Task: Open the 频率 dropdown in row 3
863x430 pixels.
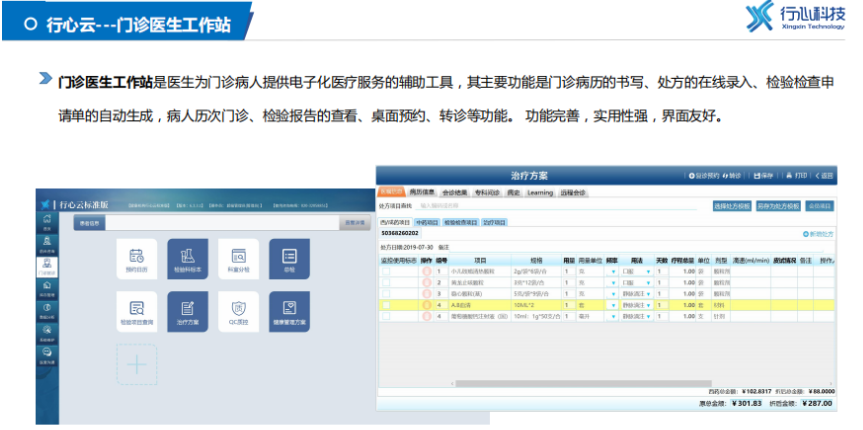Action: pos(613,294)
